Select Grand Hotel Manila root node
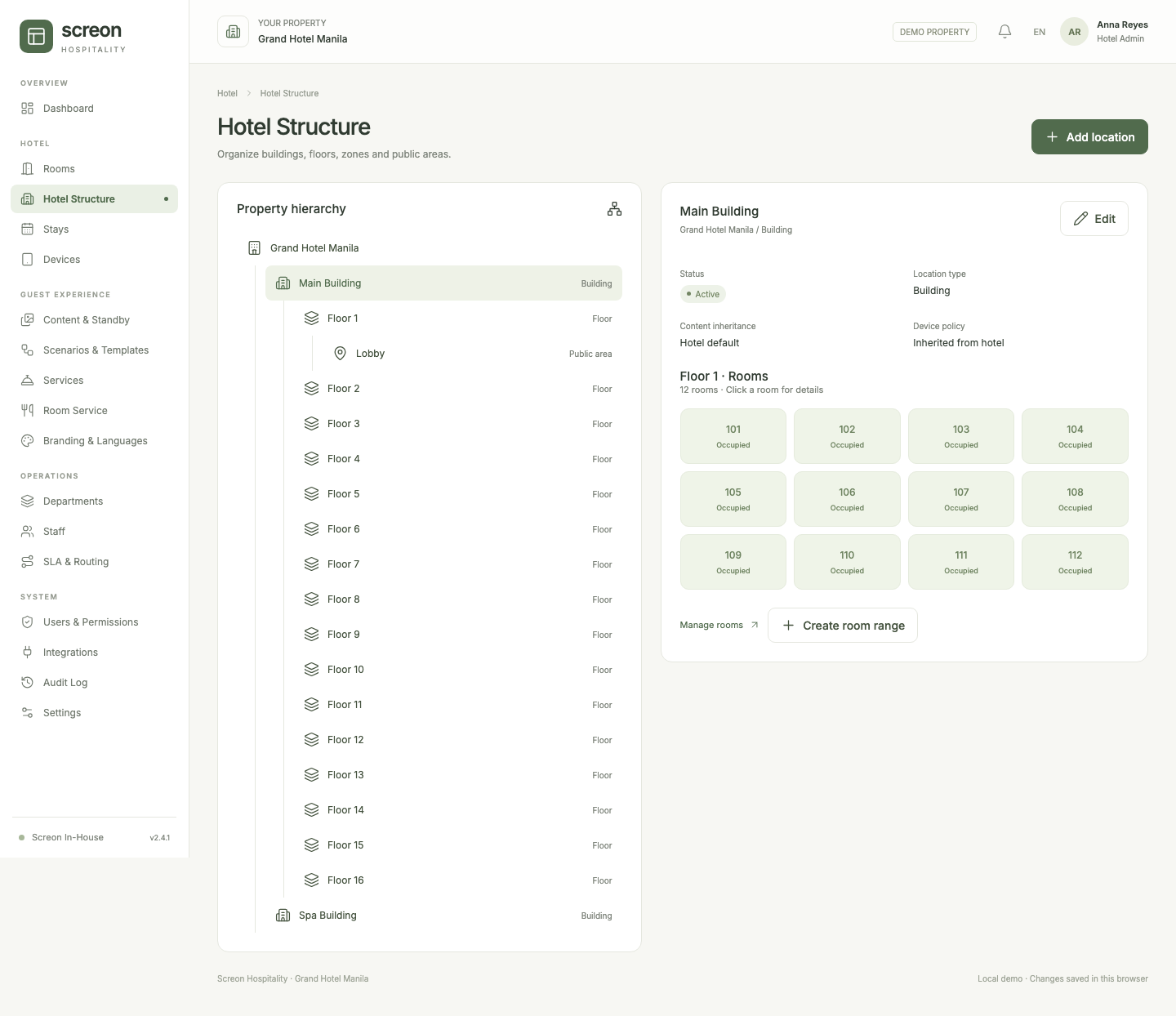 [430, 248]
